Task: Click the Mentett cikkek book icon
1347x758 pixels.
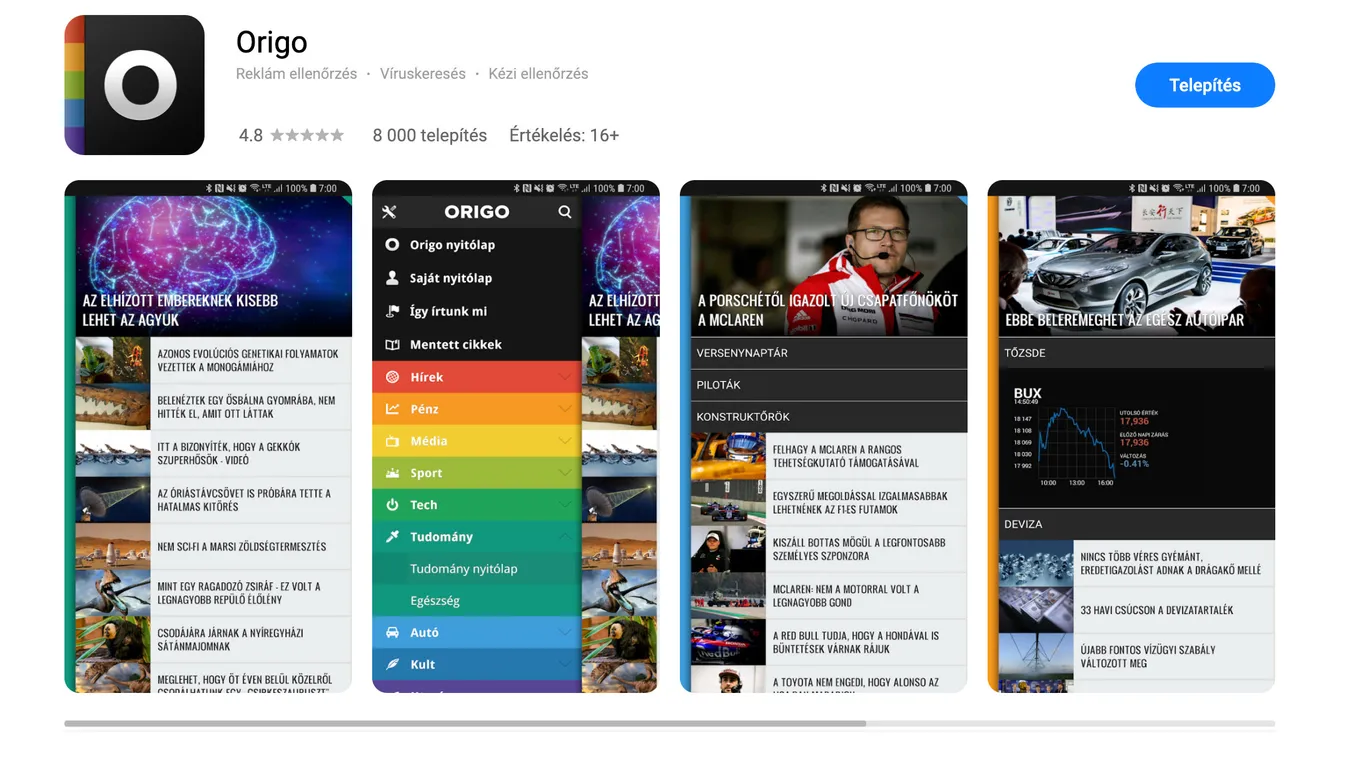Action: (392, 344)
